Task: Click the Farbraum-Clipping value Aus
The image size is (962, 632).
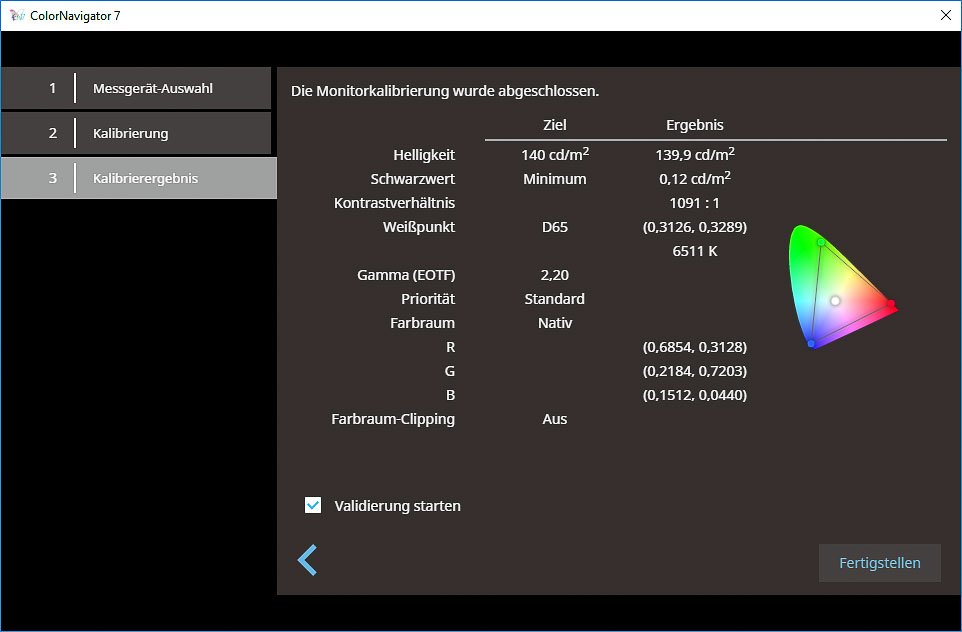Action: pos(554,419)
